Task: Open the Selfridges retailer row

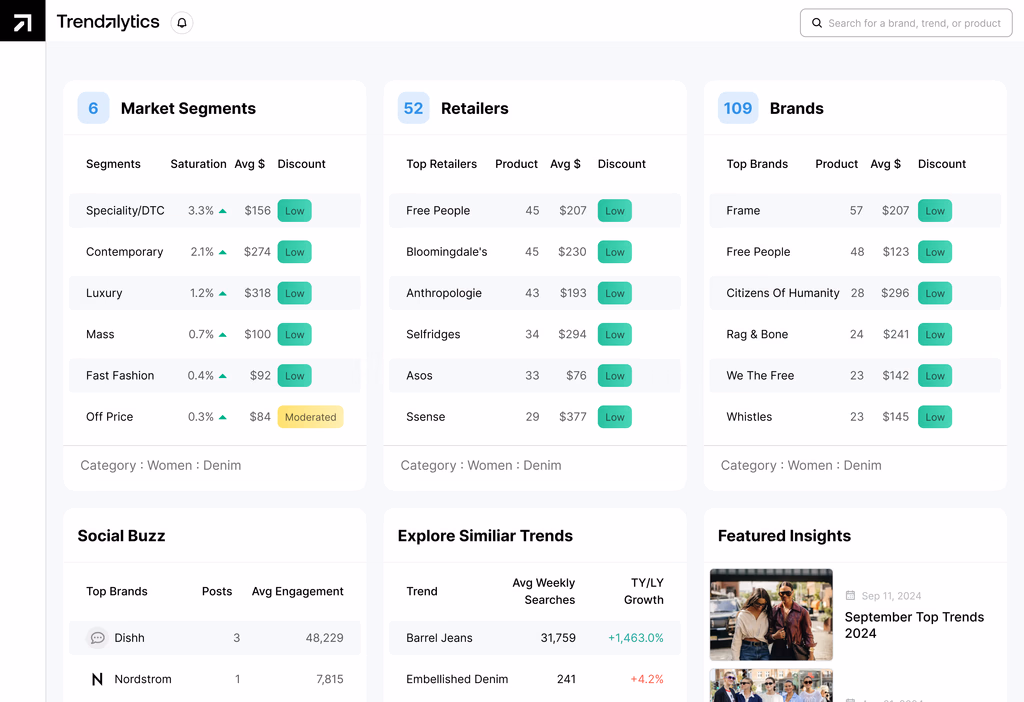Action: tap(534, 334)
